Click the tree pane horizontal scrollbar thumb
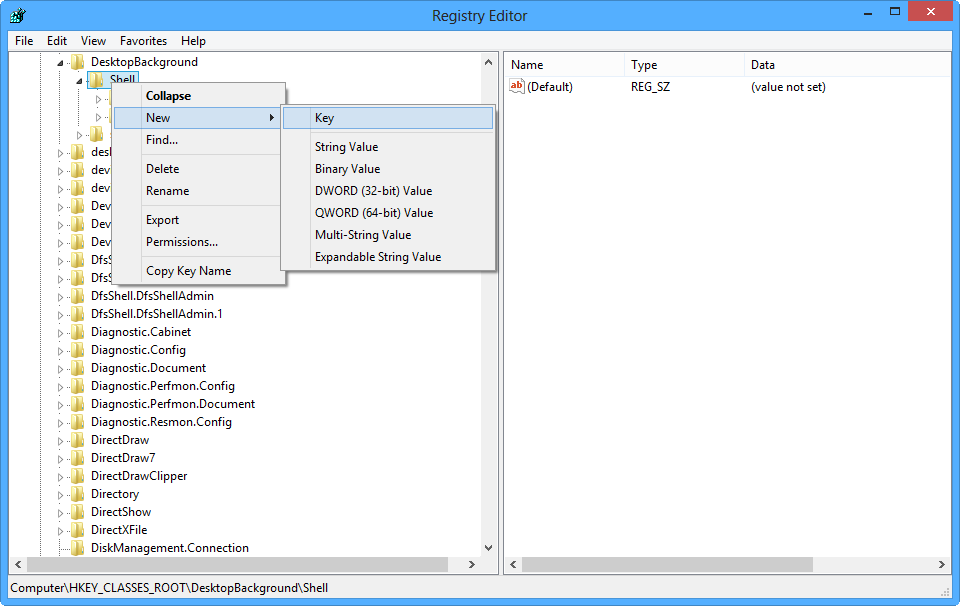Image resolution: width=960 pixels, height=606 pixels. click(x=238, y=564)
